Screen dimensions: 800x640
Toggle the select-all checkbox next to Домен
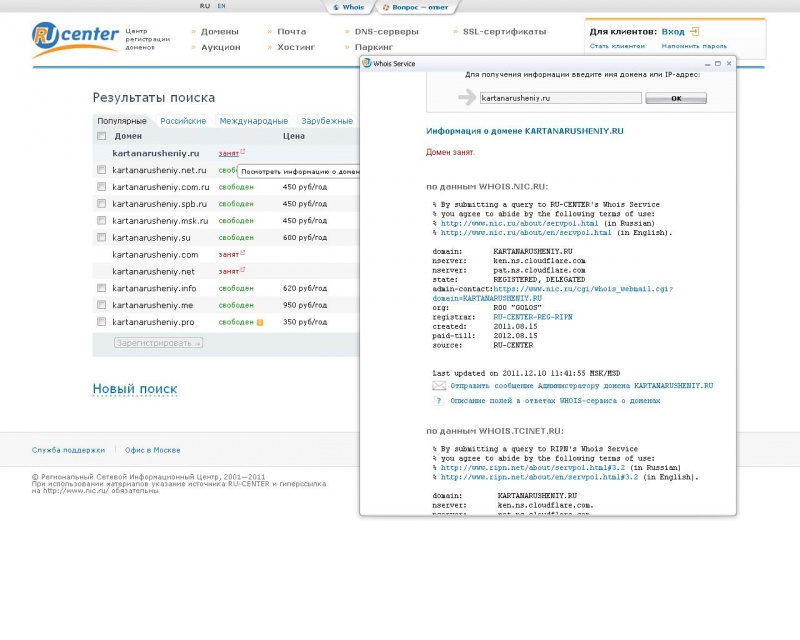(102, 136)
